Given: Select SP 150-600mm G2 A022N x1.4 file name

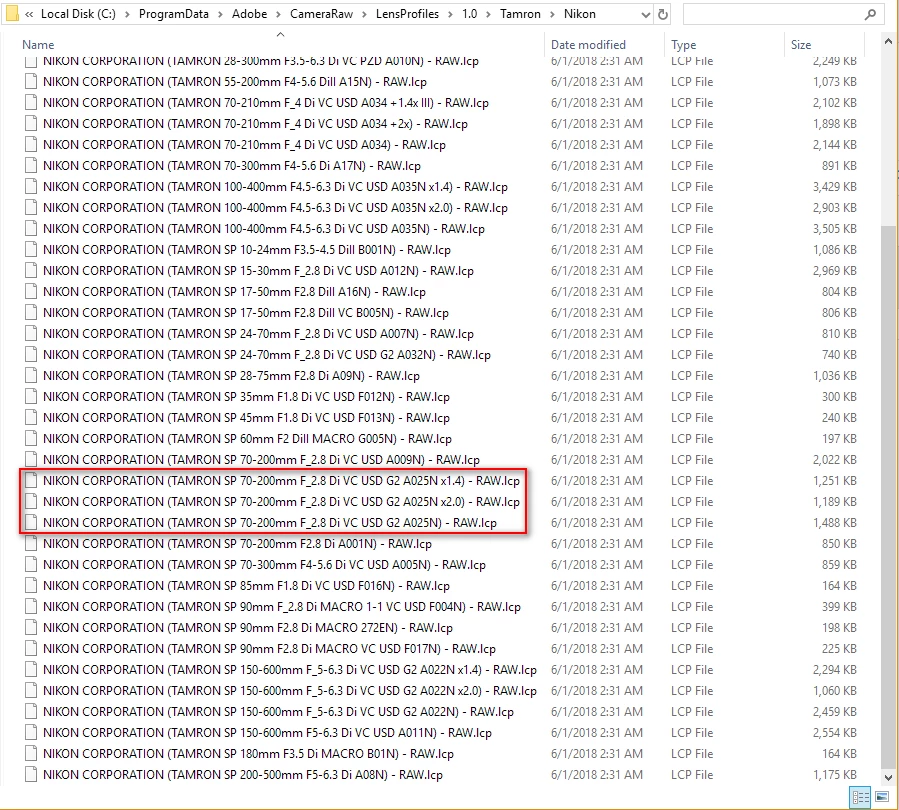Looking at the screenshot, I should [x=290, y=670].
